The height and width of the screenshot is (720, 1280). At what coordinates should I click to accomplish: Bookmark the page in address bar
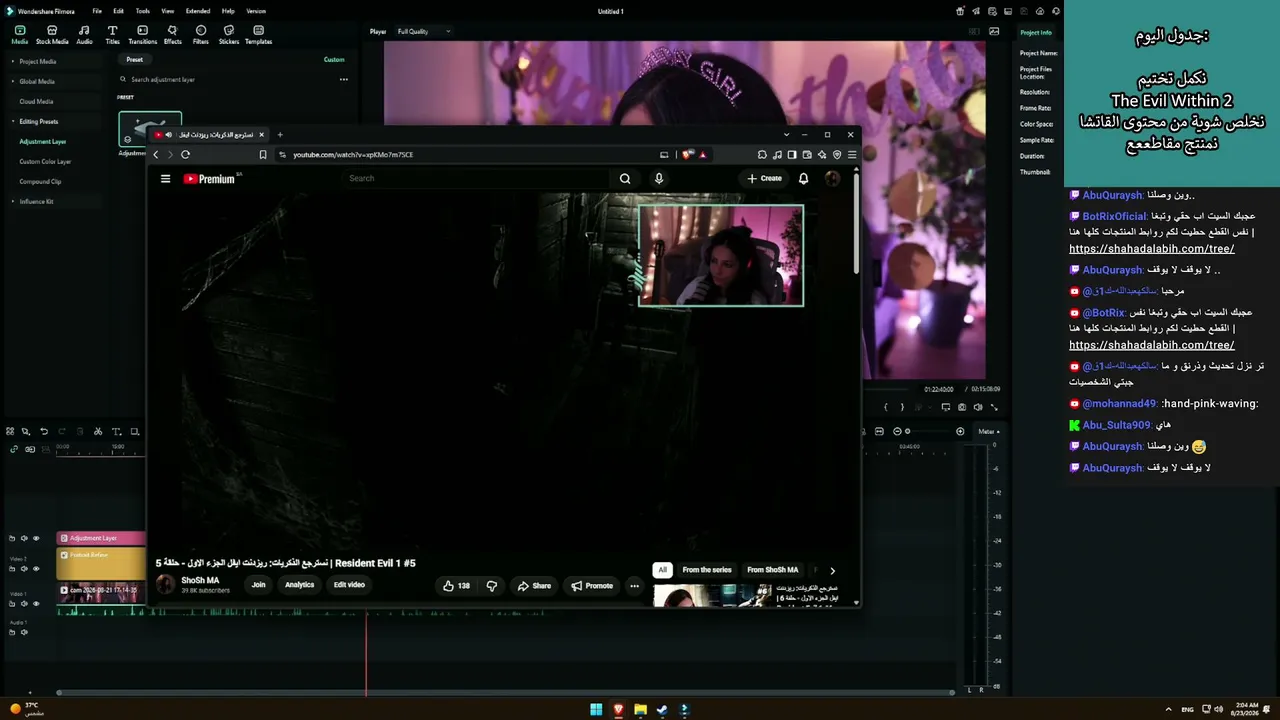[263, 154]
